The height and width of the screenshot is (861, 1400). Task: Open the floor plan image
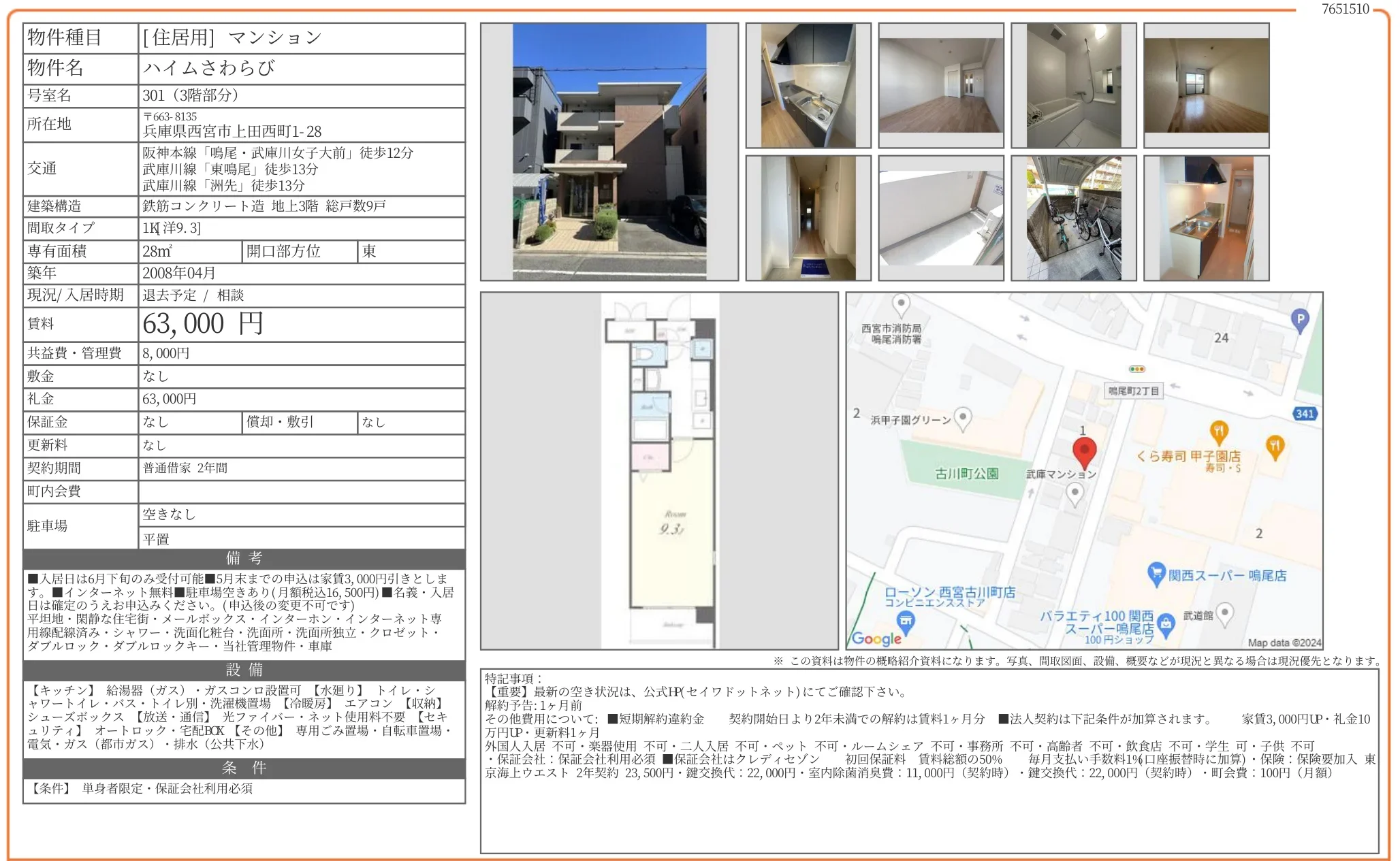coord(659,471)
